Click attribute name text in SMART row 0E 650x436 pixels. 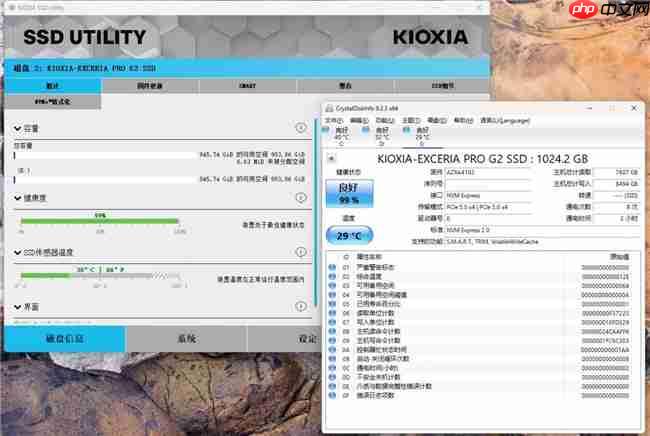point(394,386)
